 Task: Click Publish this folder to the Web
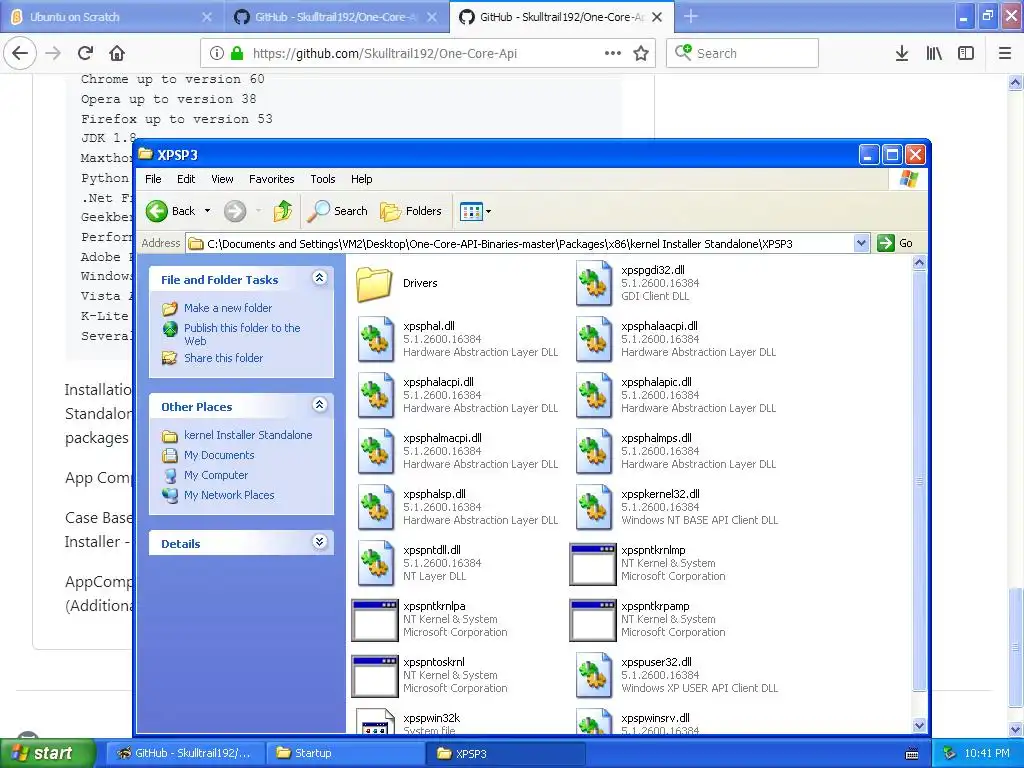242,334
